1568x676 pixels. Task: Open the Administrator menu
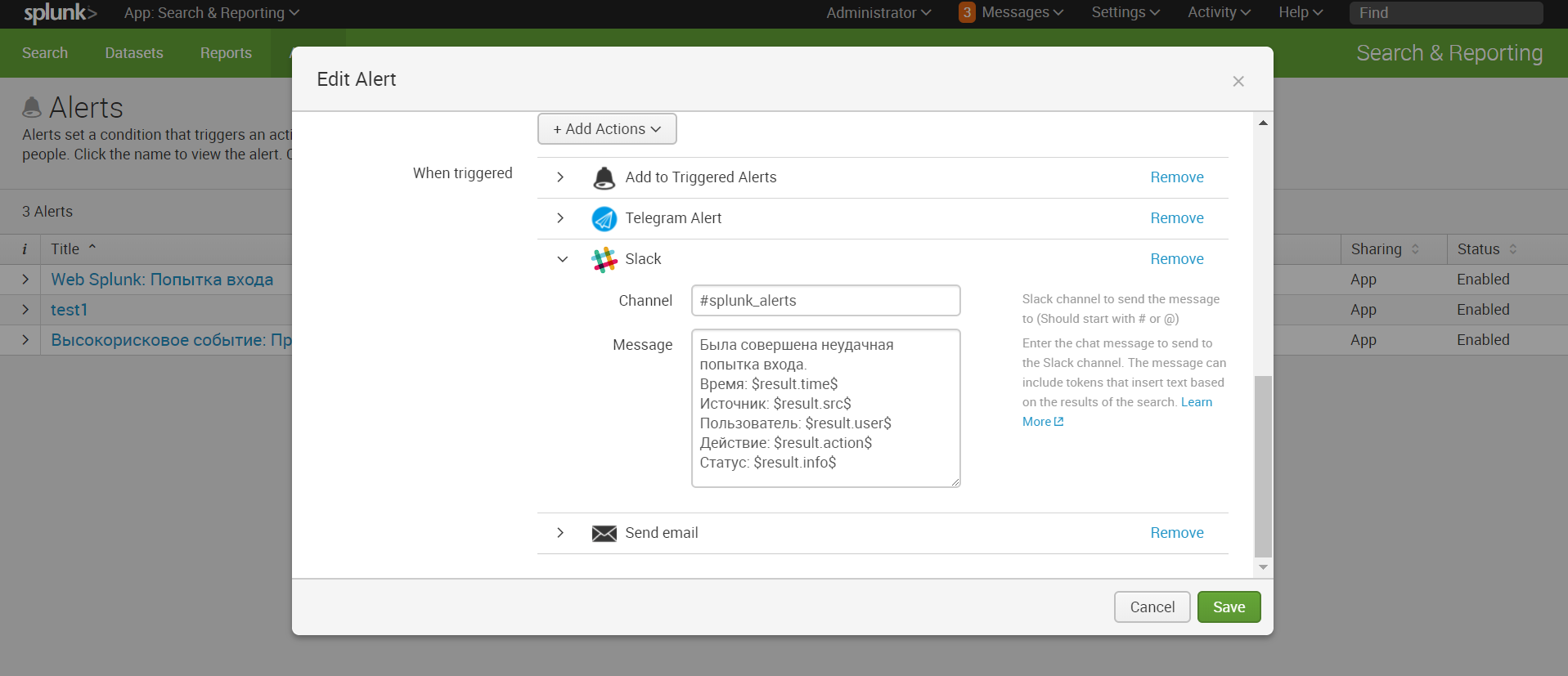click(x=878, y=13)
